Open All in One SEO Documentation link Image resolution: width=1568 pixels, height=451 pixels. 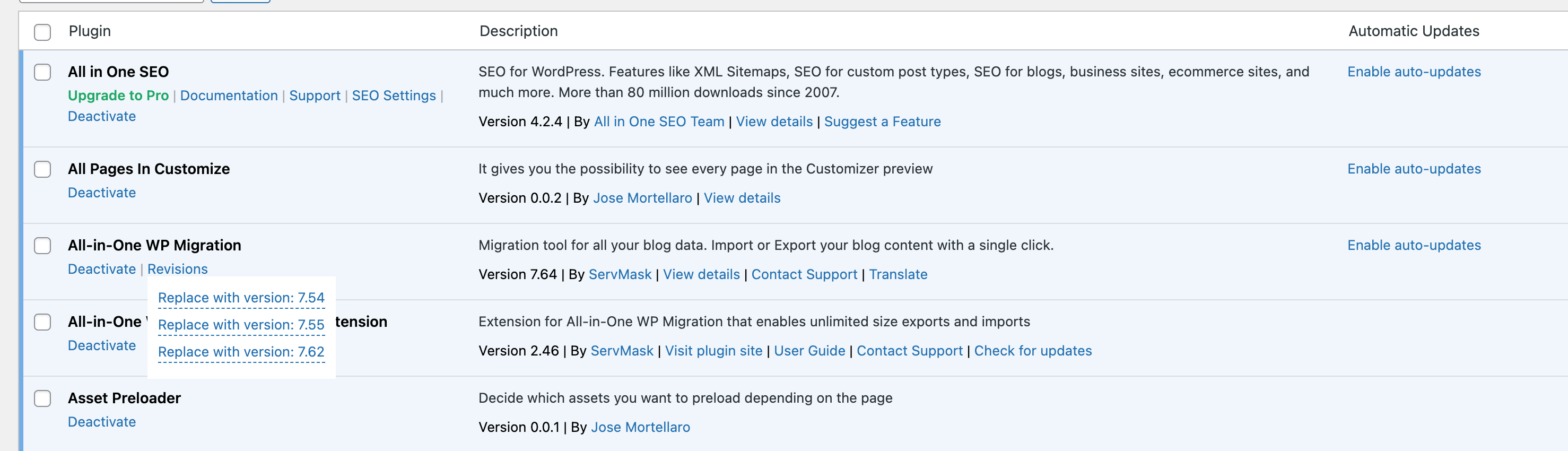tap(229, 96)
